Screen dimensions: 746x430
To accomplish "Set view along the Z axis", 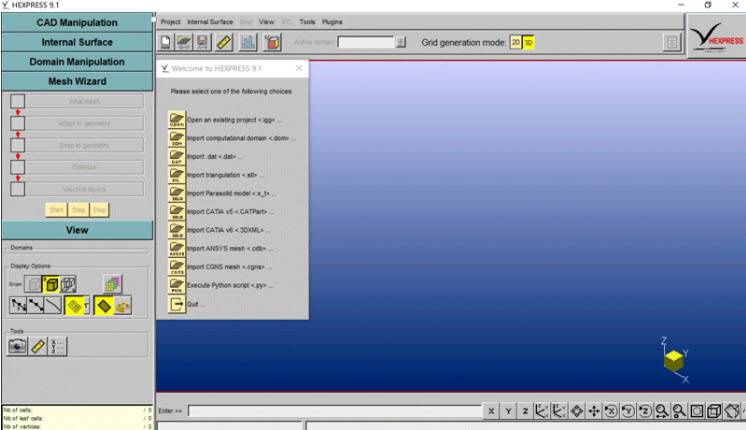I will tap(525, 411).
